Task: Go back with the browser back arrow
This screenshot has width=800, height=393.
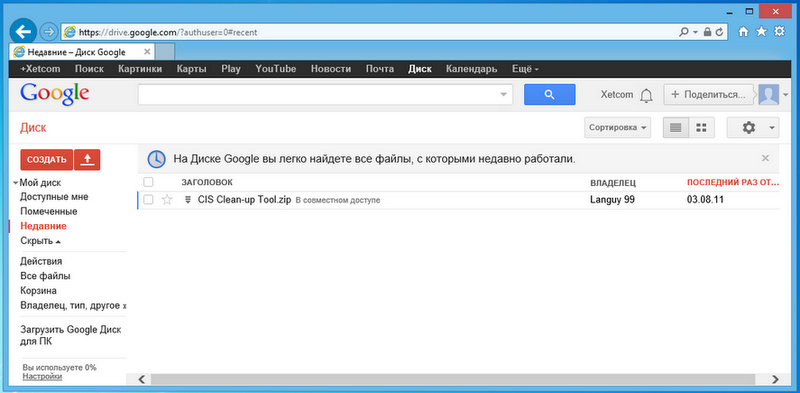Action: click(x=23, y=32)
